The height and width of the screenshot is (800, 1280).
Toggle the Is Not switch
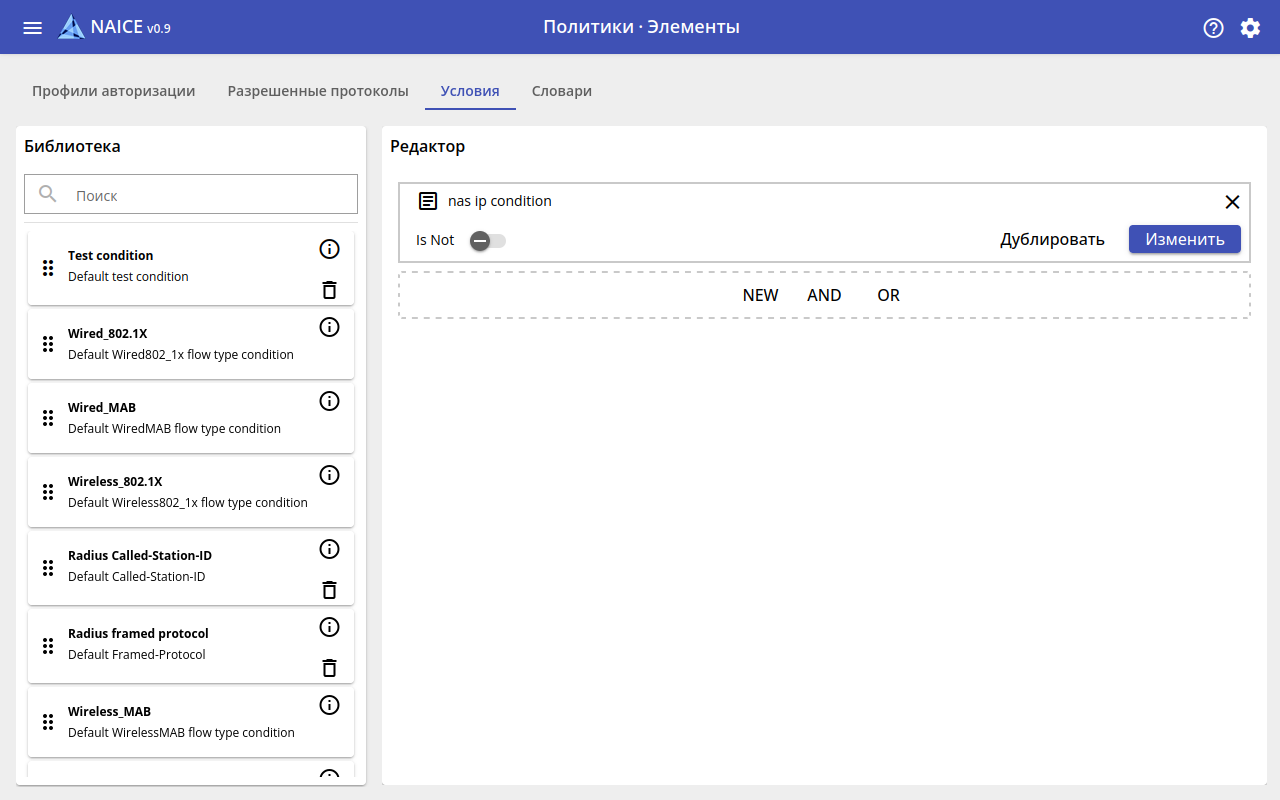point(488,240)
